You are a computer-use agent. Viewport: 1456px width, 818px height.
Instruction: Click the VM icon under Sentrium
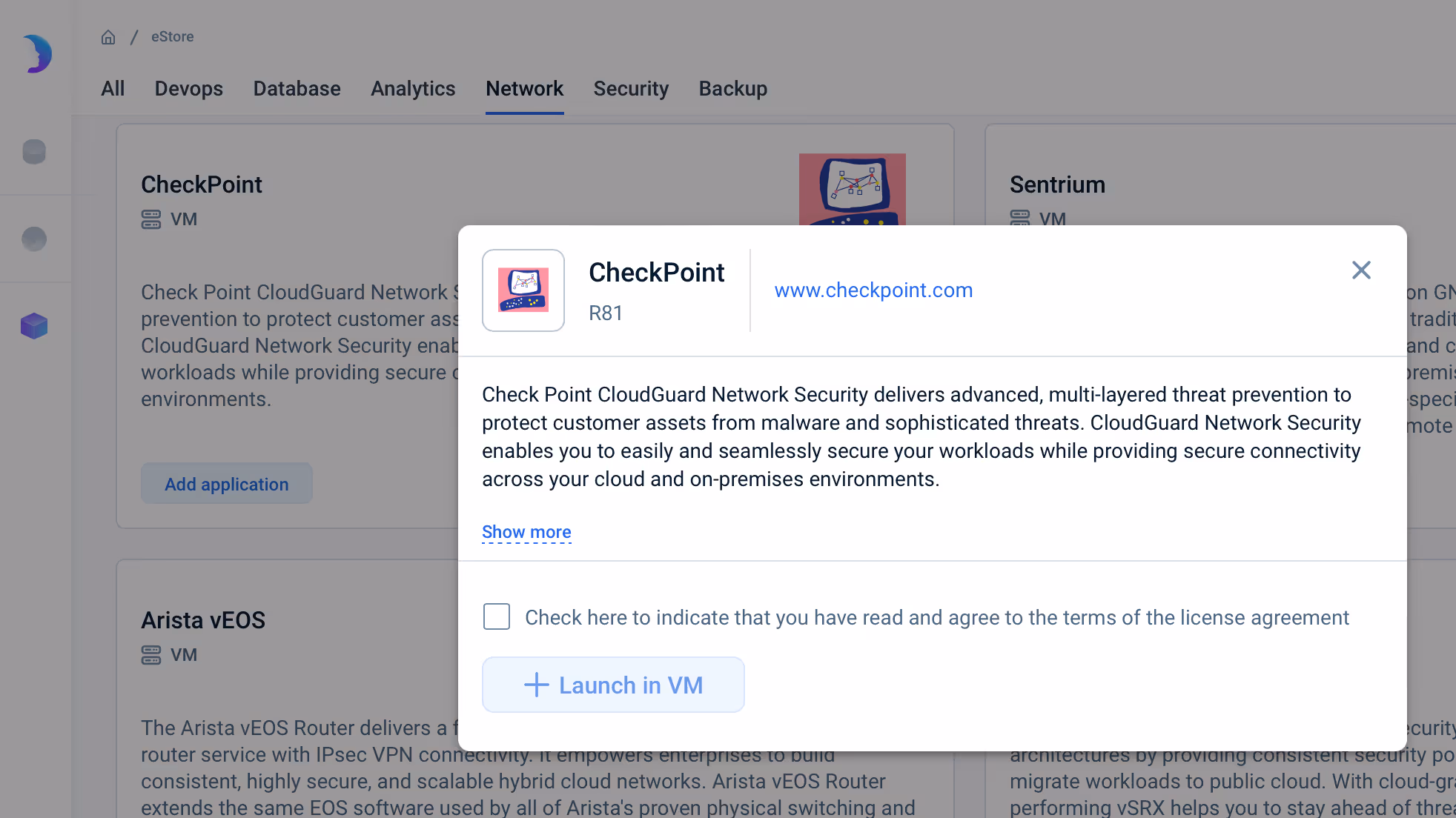1020,219
